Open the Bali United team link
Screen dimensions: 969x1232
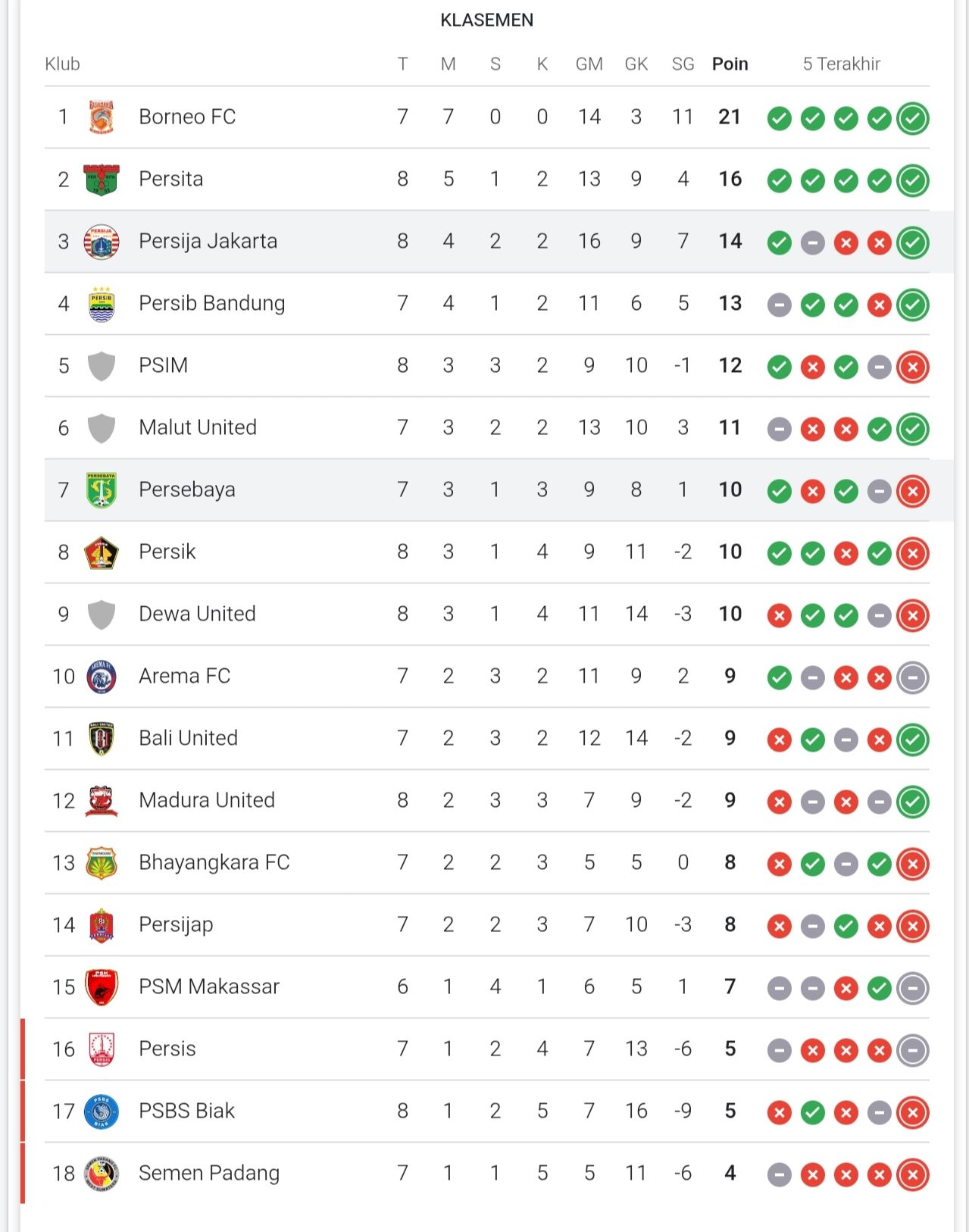[188, 738]
